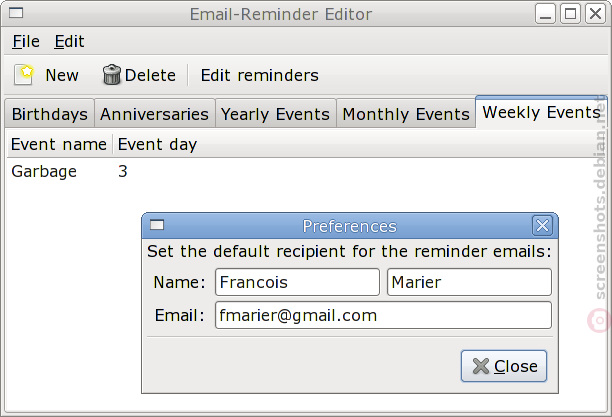Open the File menu
Viewport: 612px width, 417px height.
click(x=26, y=41)
